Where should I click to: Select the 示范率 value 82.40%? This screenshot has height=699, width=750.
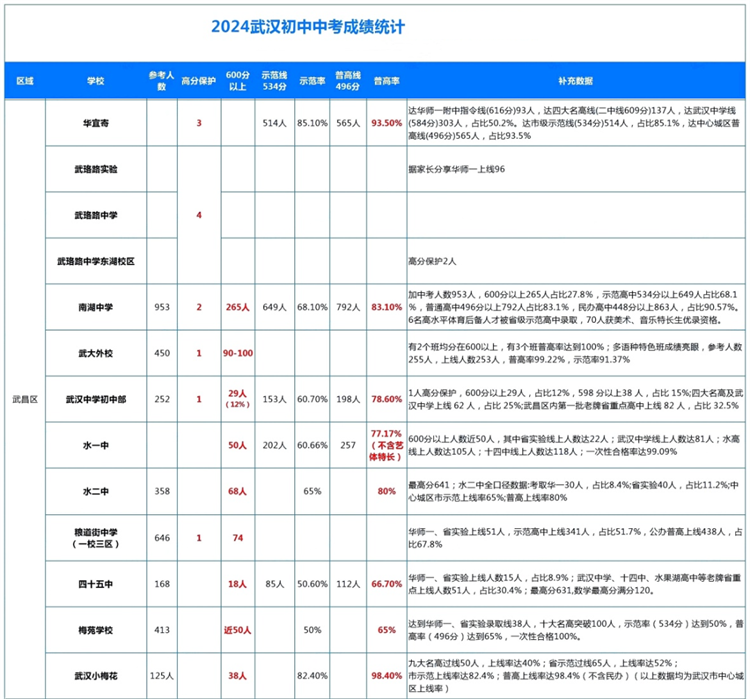tap(312, 676)
